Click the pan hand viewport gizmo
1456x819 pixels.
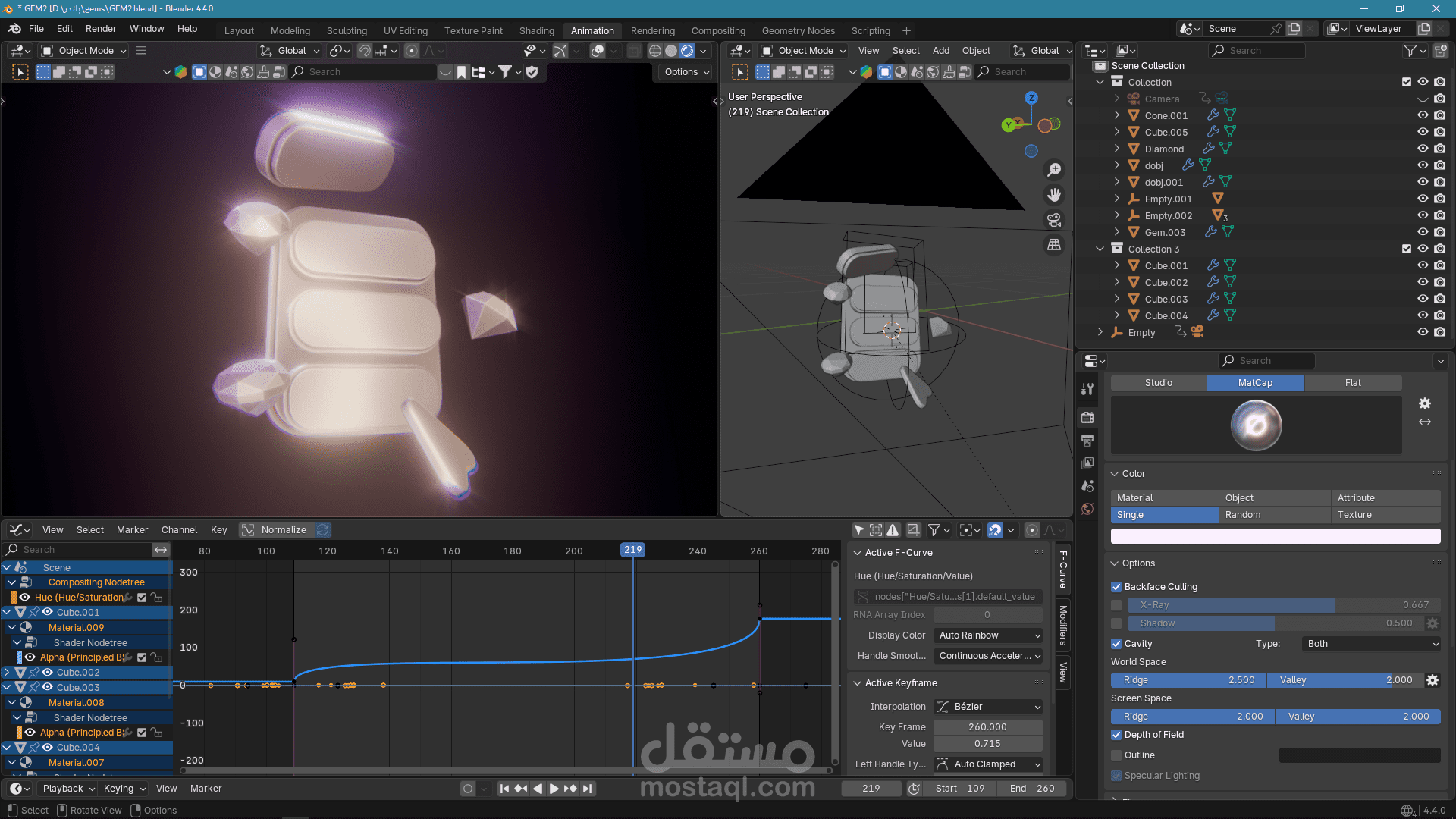click(x=1054, y=195)
